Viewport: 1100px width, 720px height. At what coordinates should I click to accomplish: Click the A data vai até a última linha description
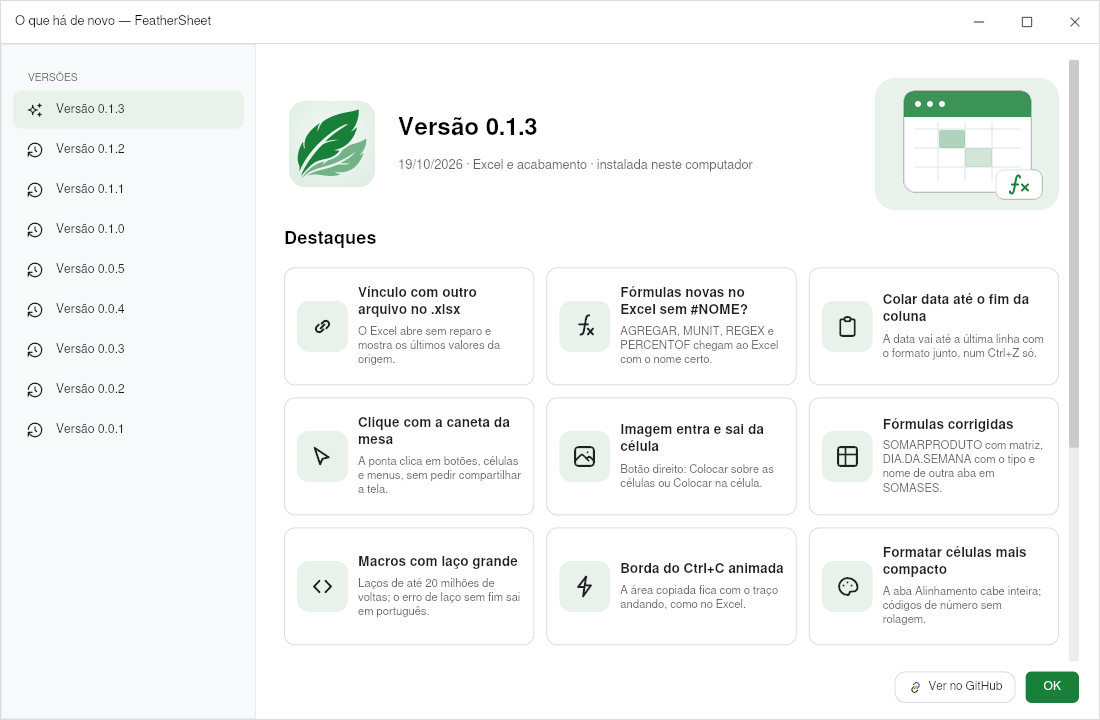click(x=962, y=346)
